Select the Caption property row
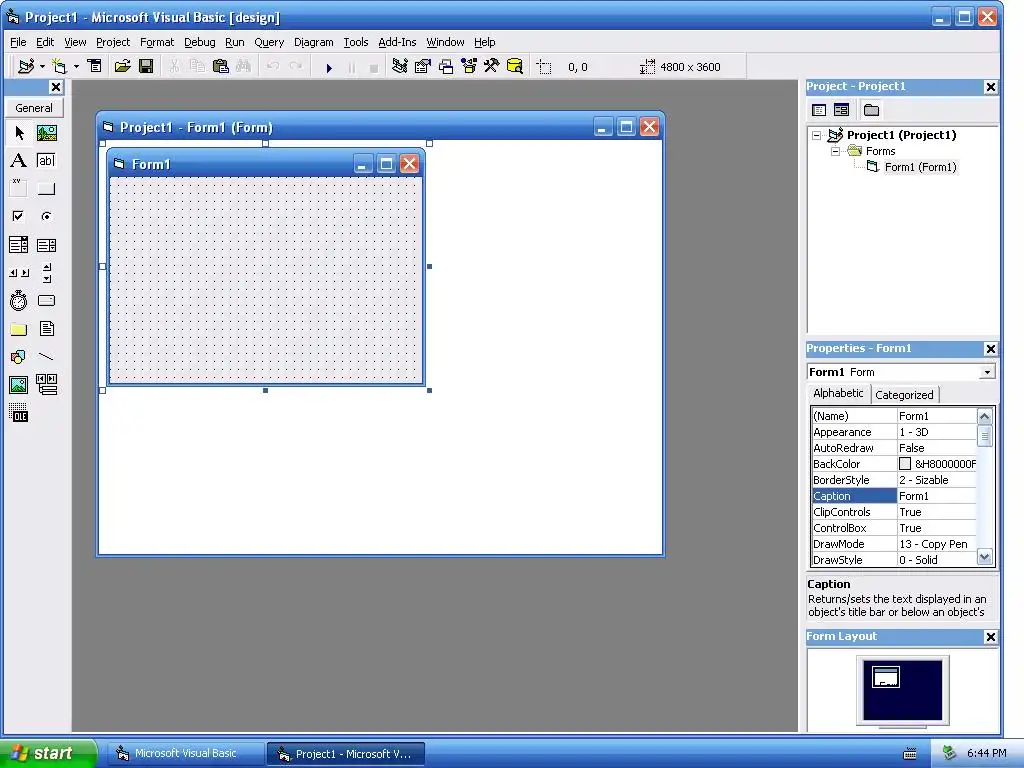Image resolution: width=1024 pixels, height=768 pixels. point(894,496)
